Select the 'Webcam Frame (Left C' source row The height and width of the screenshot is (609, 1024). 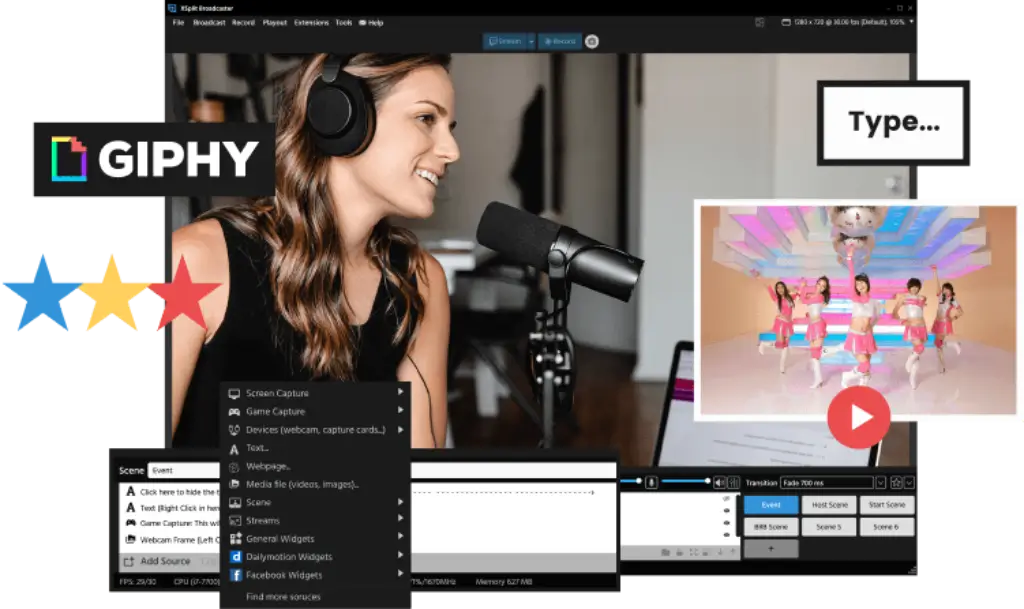(x=172, y=539)
